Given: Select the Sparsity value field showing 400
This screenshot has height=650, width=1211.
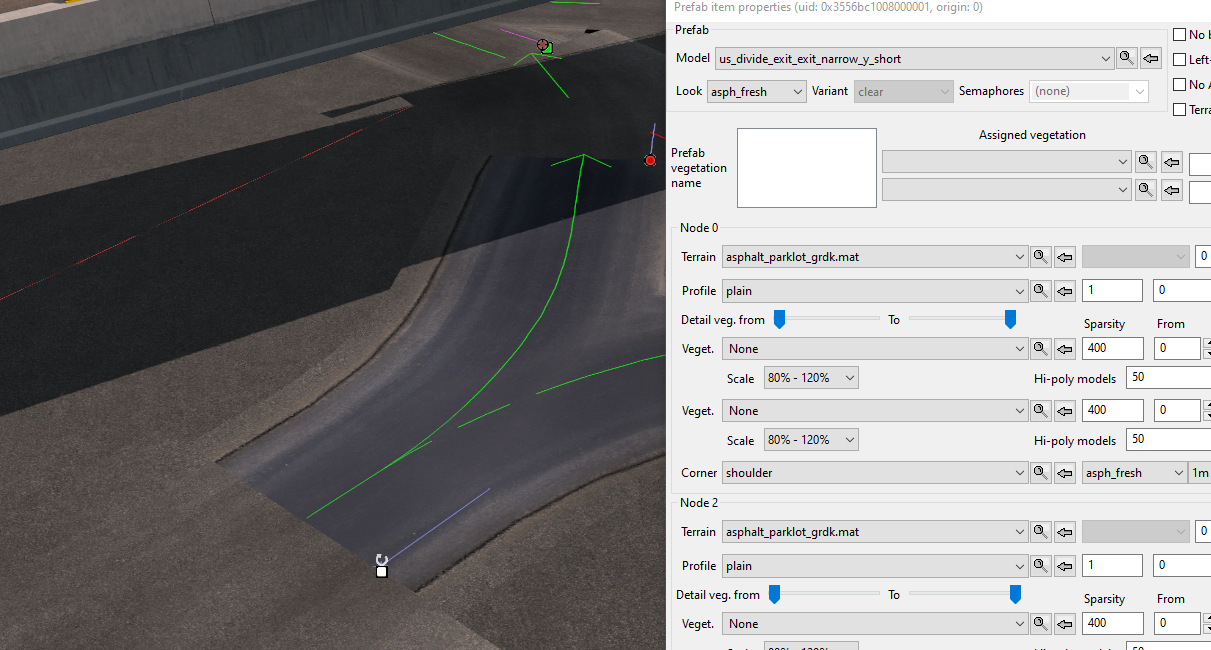Looking at the screenshot, I should tap(1112, 348).
